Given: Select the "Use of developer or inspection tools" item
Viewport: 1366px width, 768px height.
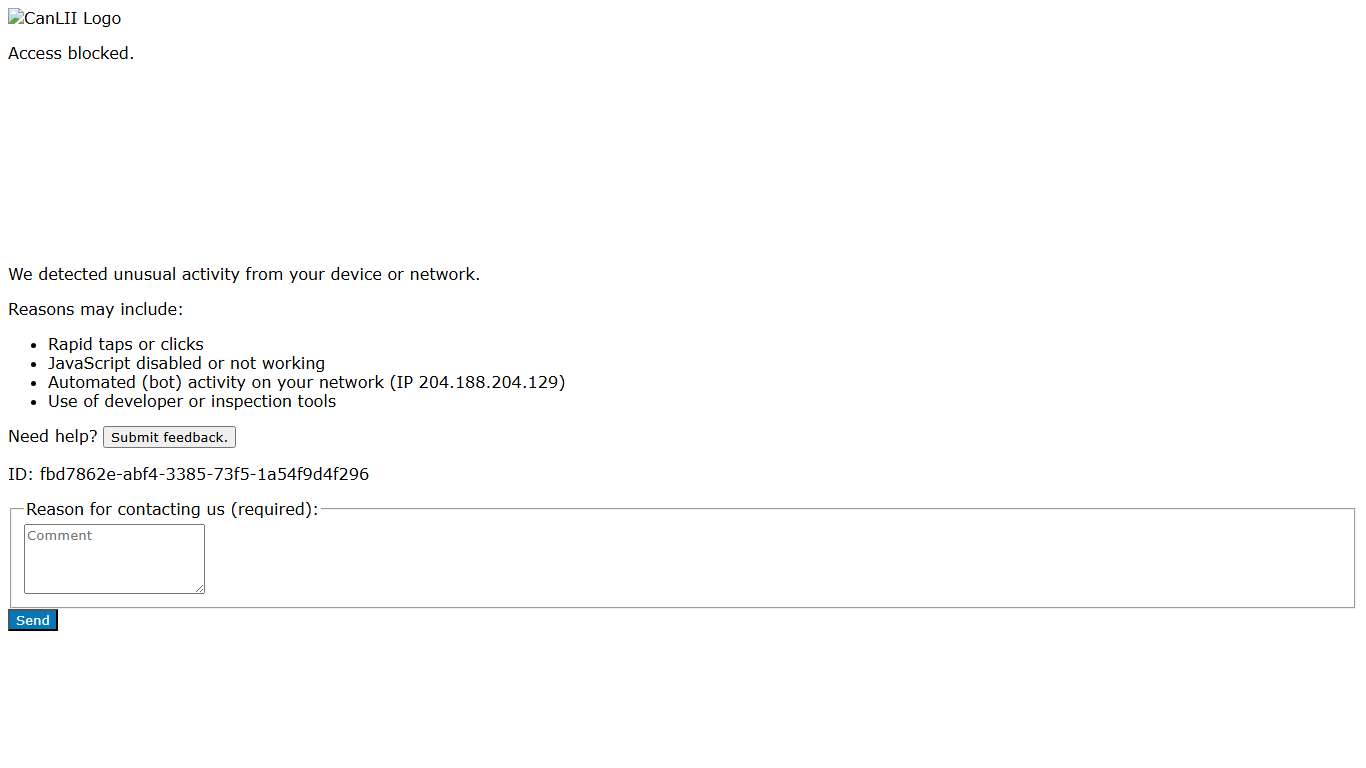Looking at the screenshot, I should coord(192,402).
